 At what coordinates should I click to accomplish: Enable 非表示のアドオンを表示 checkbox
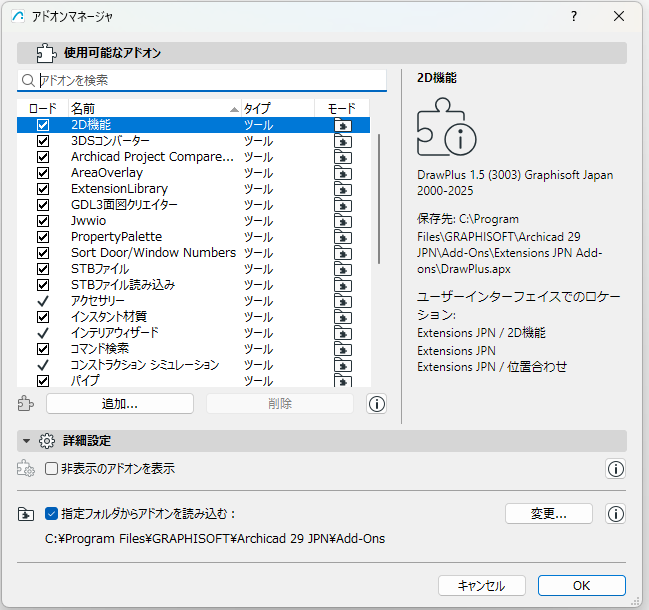coord(51,469)
